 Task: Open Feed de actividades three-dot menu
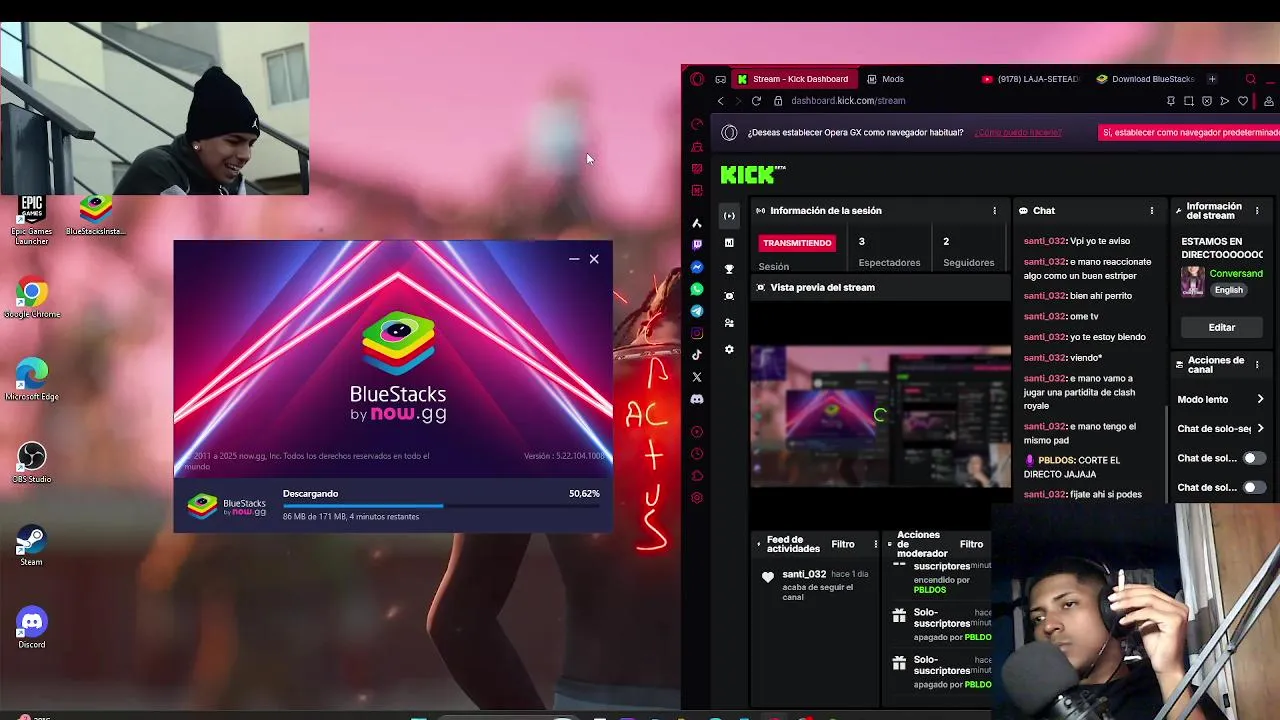point(876,544)
